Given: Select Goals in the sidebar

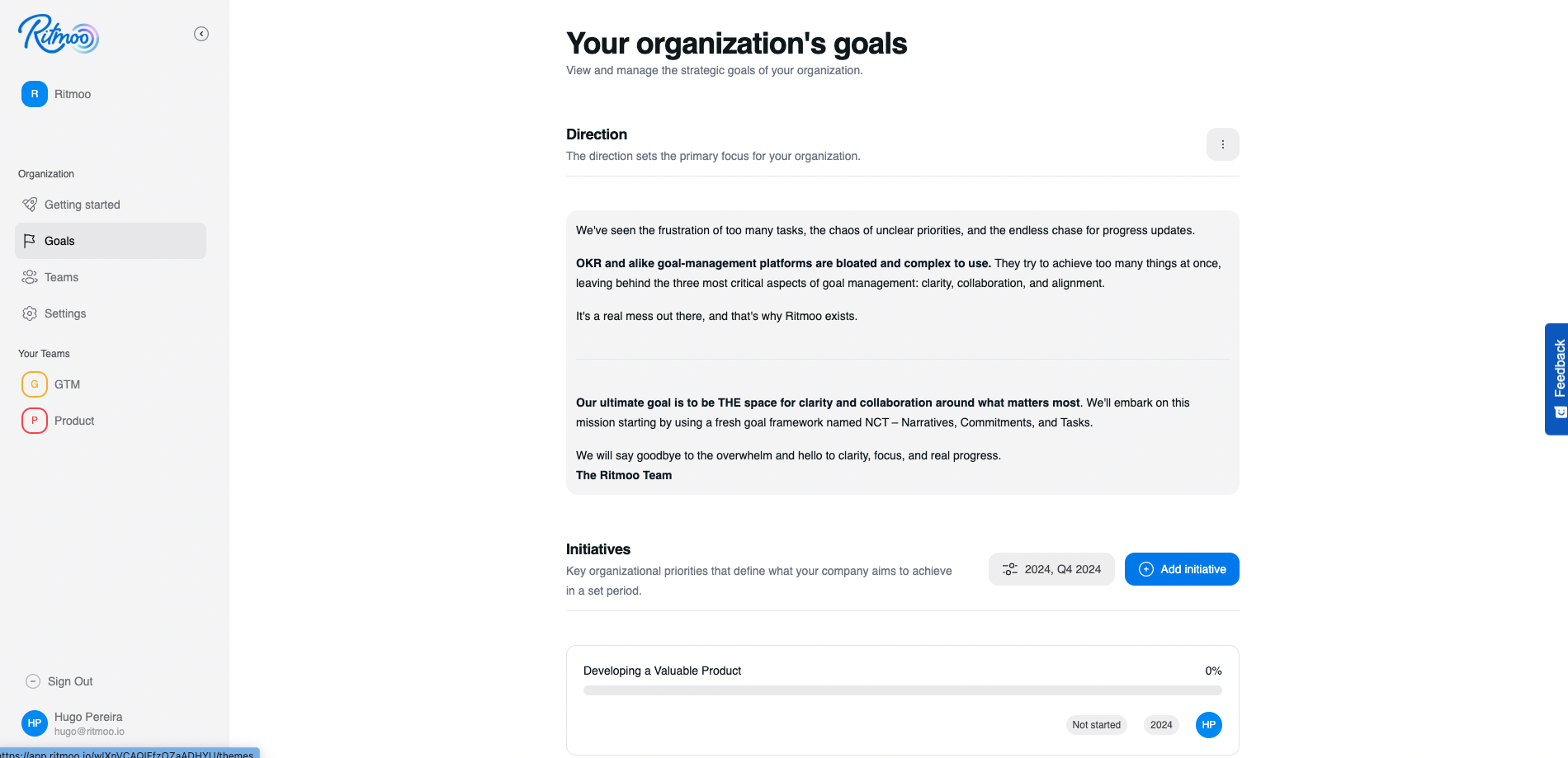Looking at the screenshot, I should 59,241.
